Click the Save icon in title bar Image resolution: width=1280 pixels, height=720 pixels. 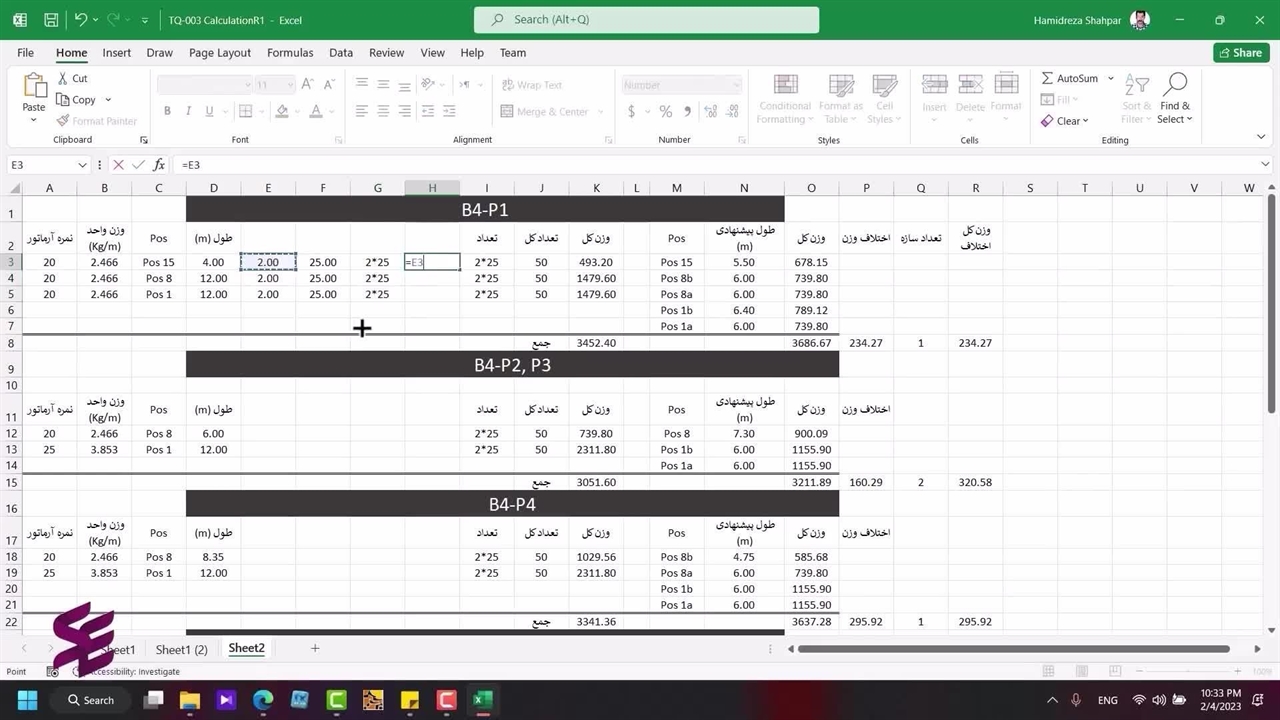coord(51,20)
